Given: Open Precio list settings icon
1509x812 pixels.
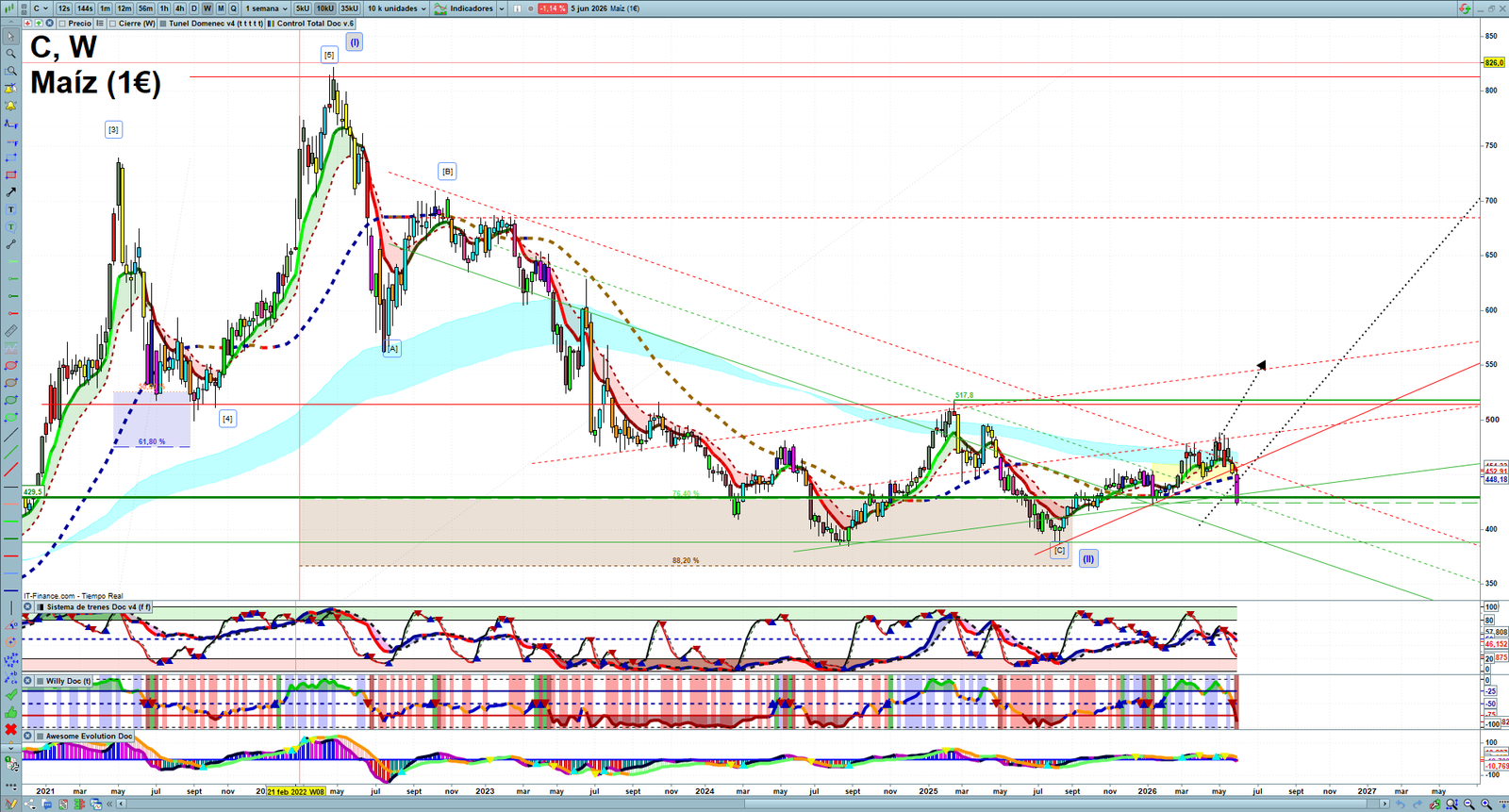Looking at the screenshot, I should 102,23.
